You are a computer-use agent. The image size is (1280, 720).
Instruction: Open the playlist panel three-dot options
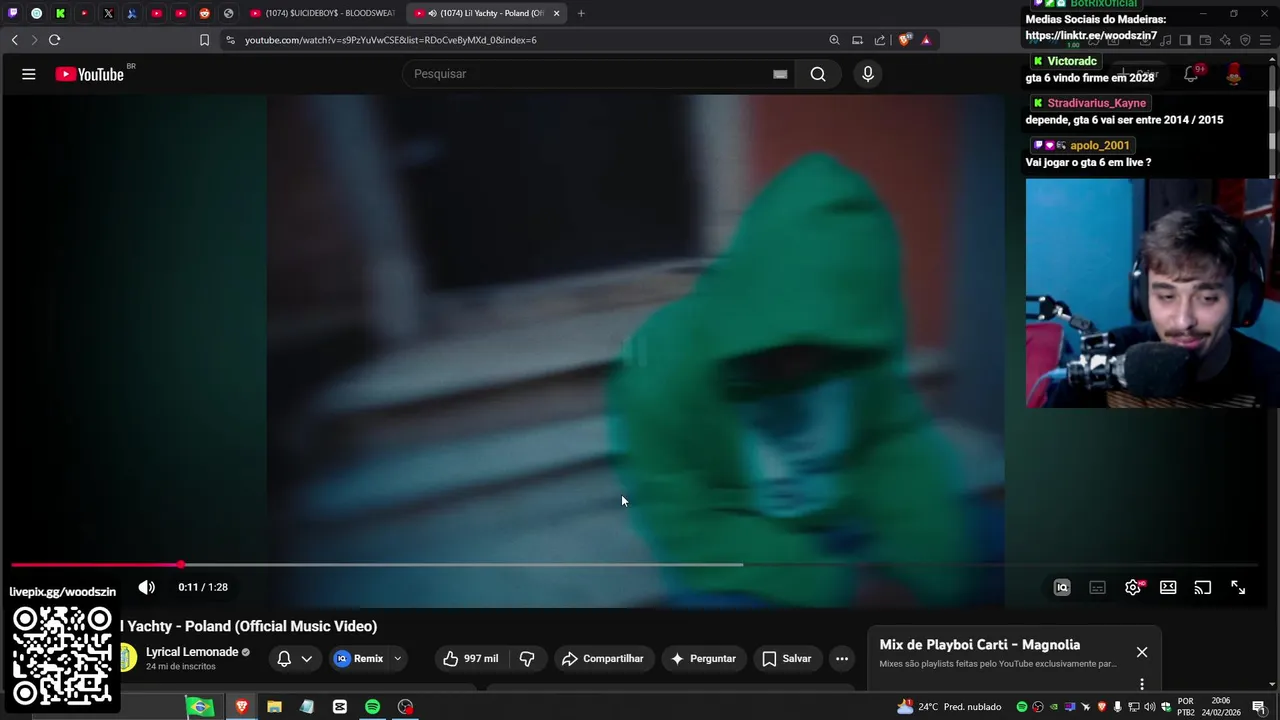[1142, 684]
